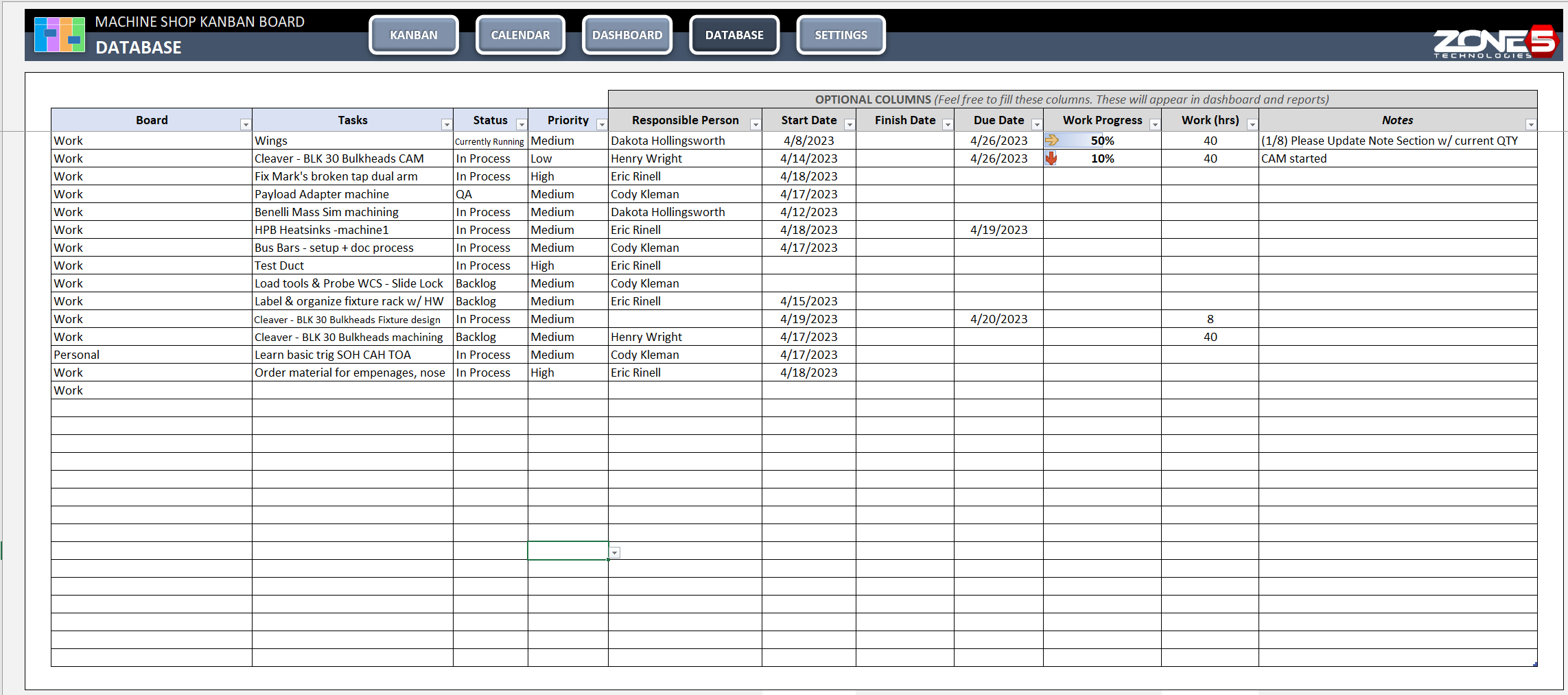Click the yellow arrow progress icon beside 50%

coord(1053,140)
